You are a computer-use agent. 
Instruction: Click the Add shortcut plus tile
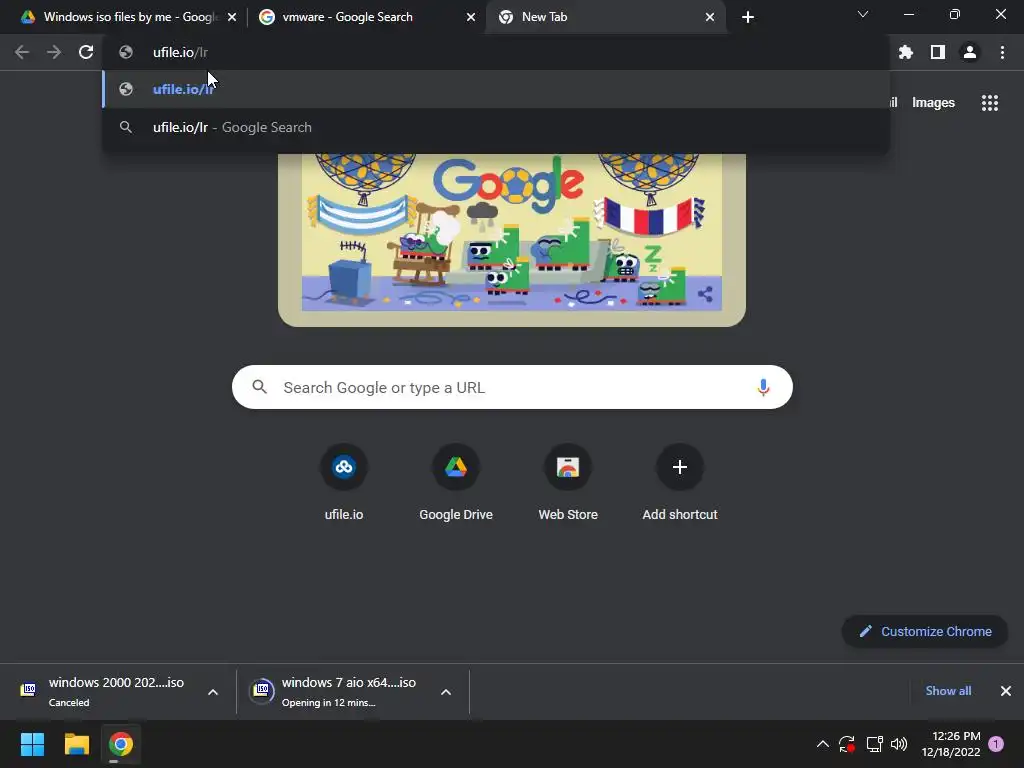pos(680,483)
